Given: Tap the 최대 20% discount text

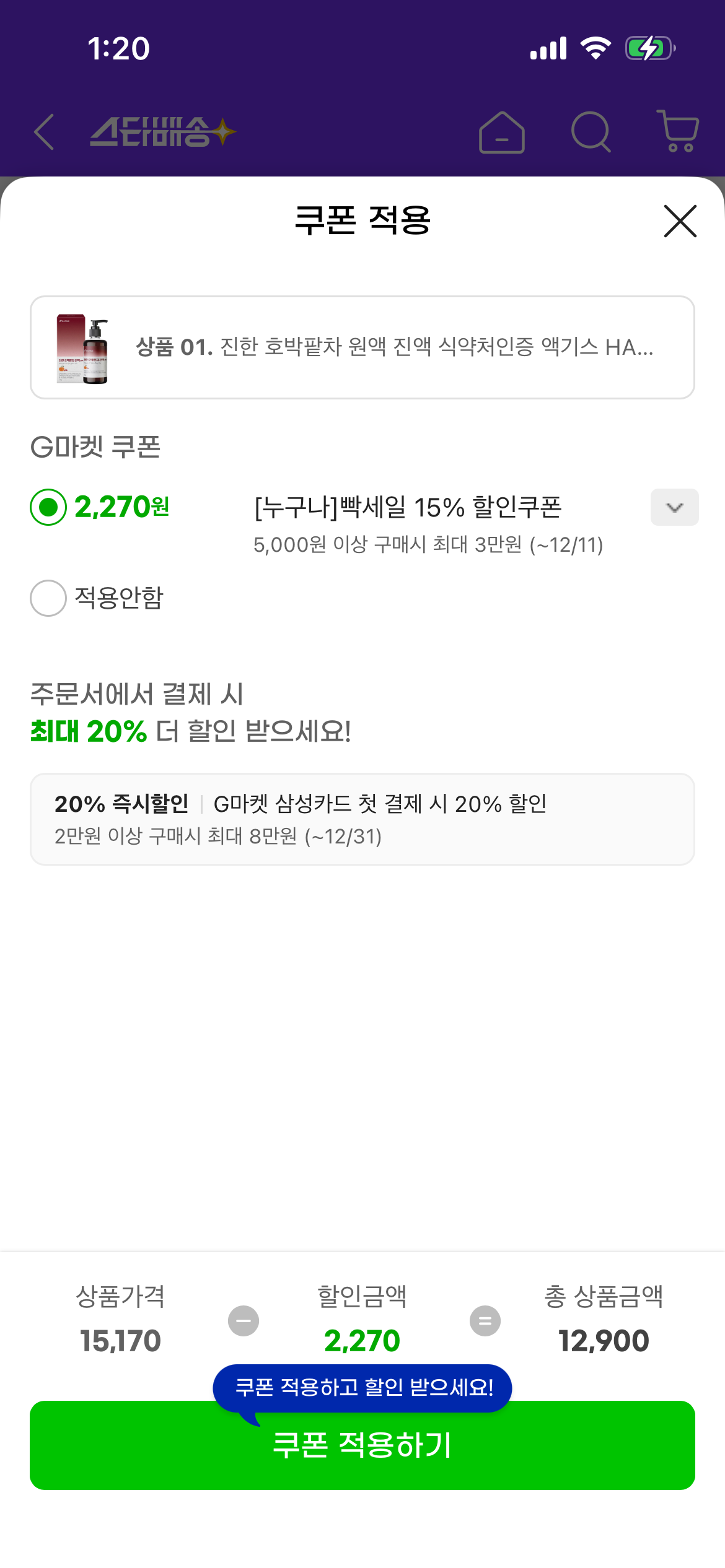Looking at the screenshot, I should tap(89, 731).
